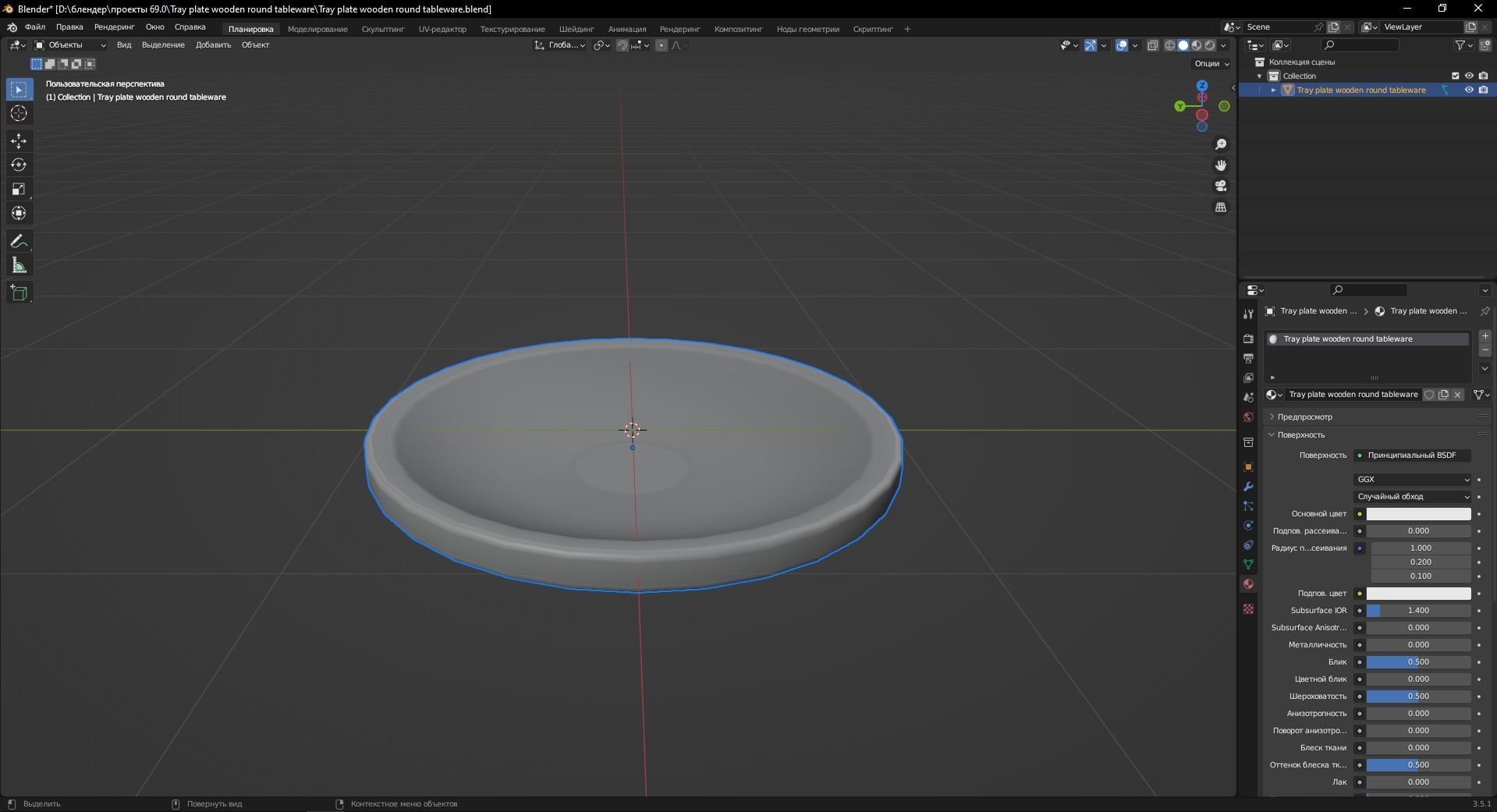Open the "Справка" help menu
1497x812 pixels.
point(190,27)
